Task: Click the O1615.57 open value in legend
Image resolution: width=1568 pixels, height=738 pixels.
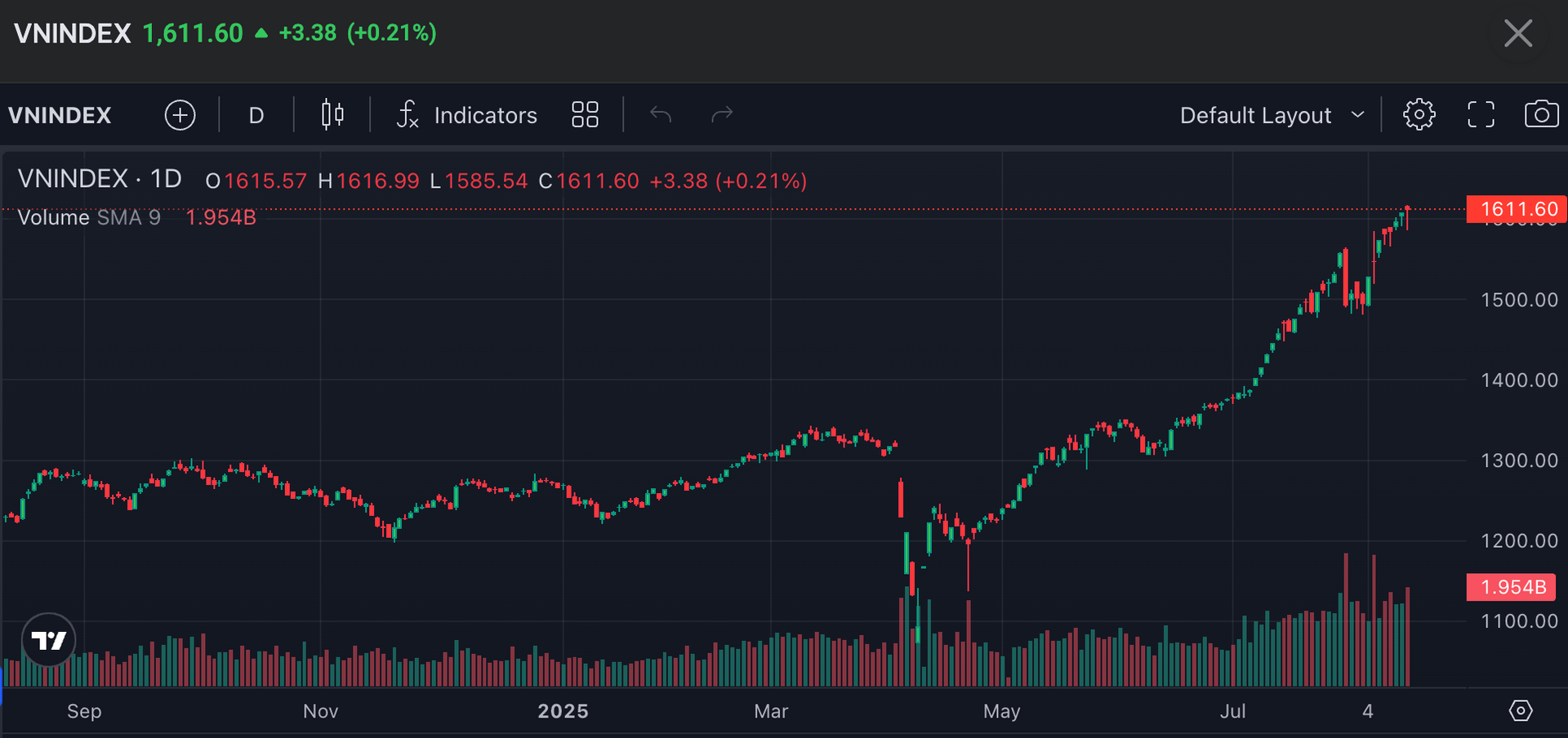Action: click(256, 181)
